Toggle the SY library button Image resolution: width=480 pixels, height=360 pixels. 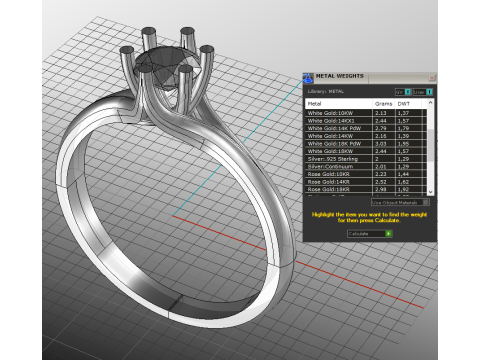(403, 92)
